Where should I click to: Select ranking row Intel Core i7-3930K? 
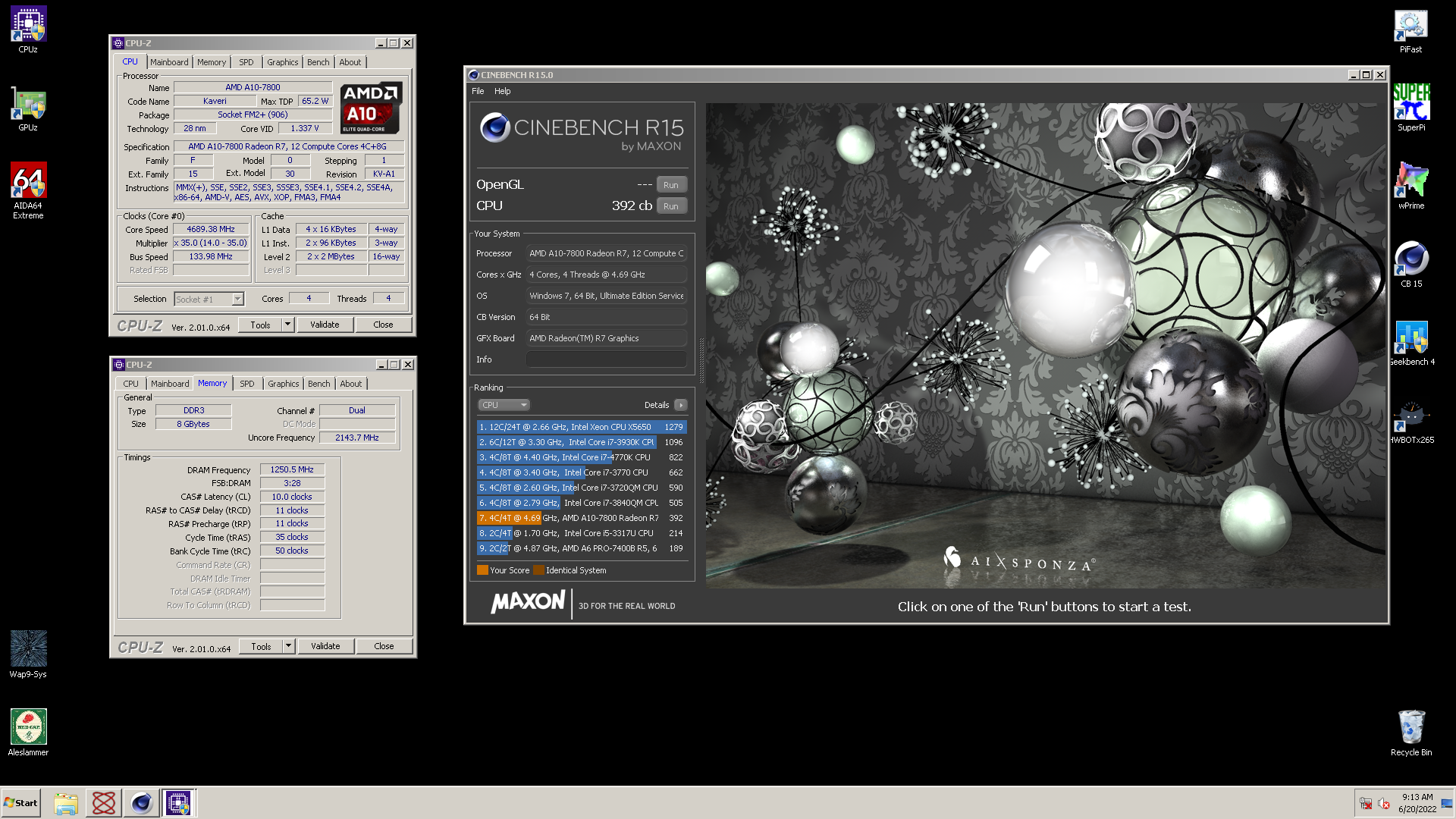click(x=582, y=442)
